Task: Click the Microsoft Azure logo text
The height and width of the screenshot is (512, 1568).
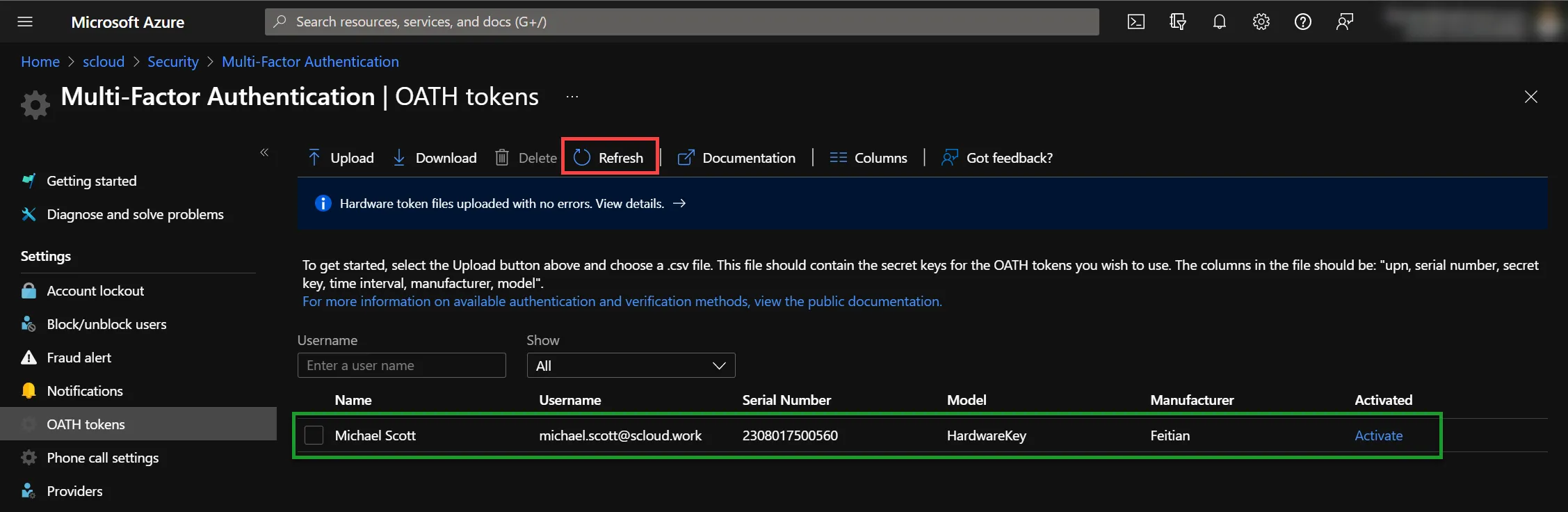Action: 128,22
